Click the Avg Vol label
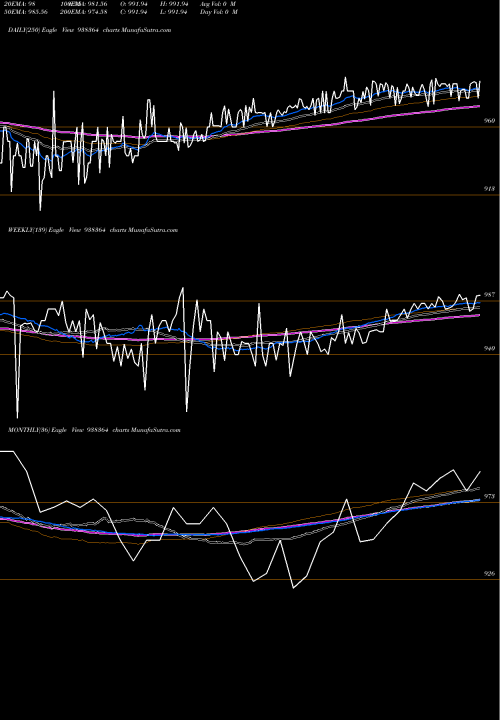This screenshot has width=500, height=720. click(x=218, y=4)
